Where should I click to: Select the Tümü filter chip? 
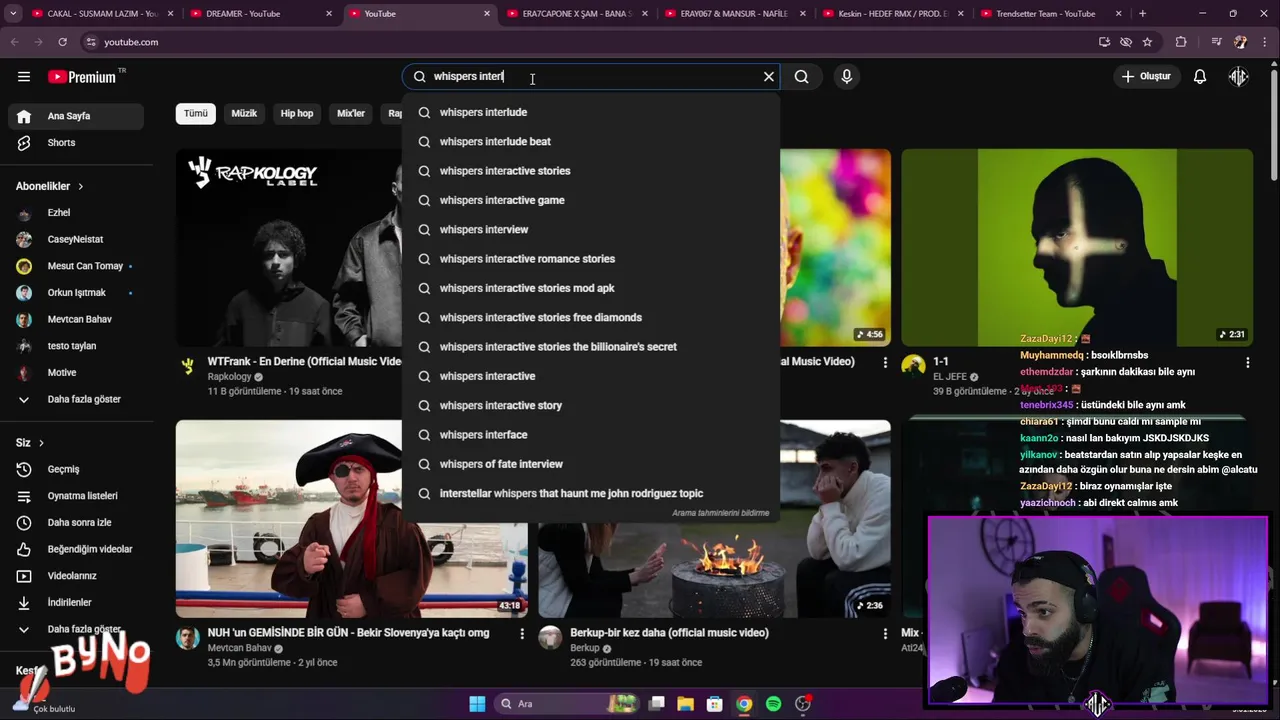196,113
